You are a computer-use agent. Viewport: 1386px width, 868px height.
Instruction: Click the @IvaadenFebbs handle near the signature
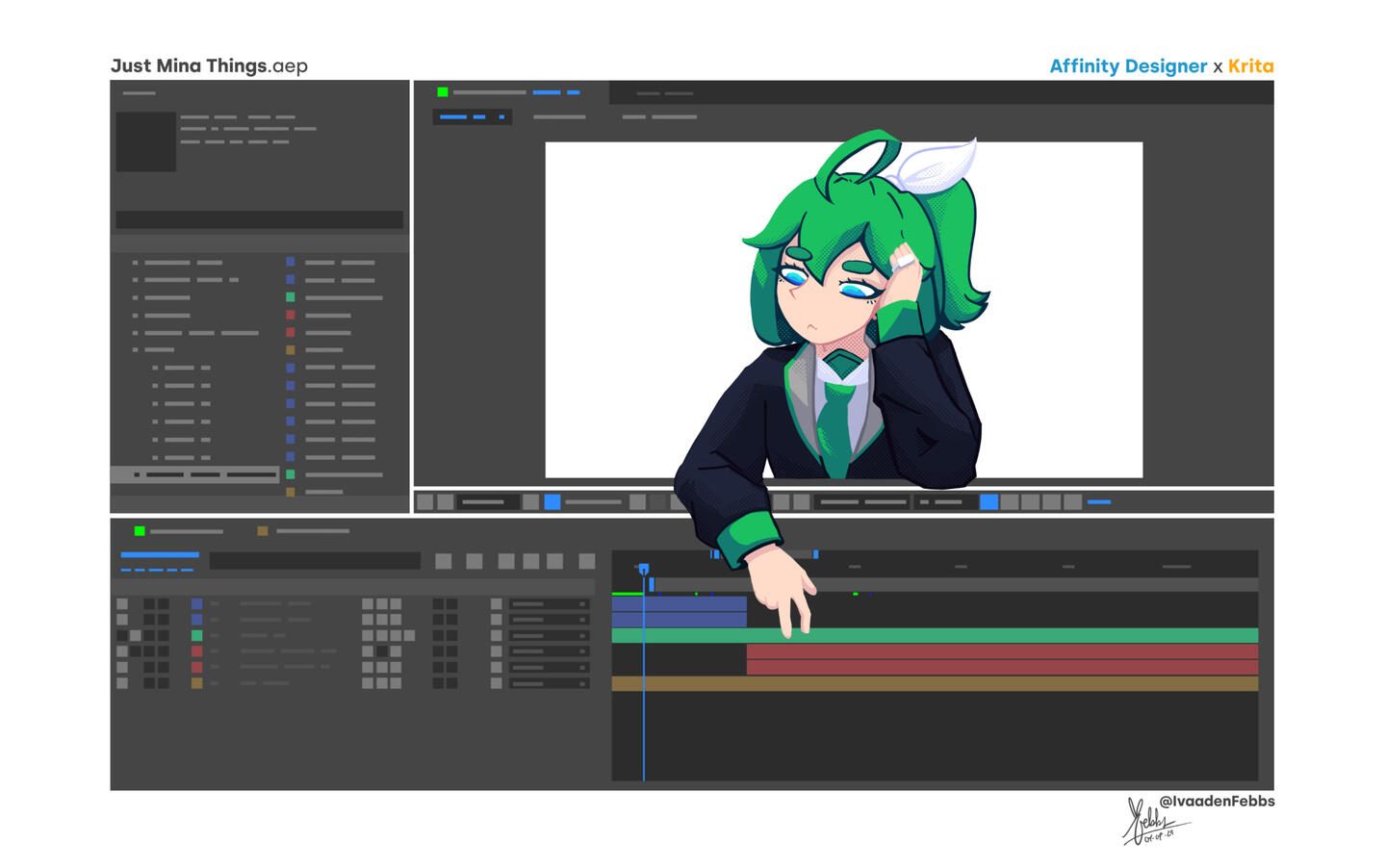[1217, 801]
